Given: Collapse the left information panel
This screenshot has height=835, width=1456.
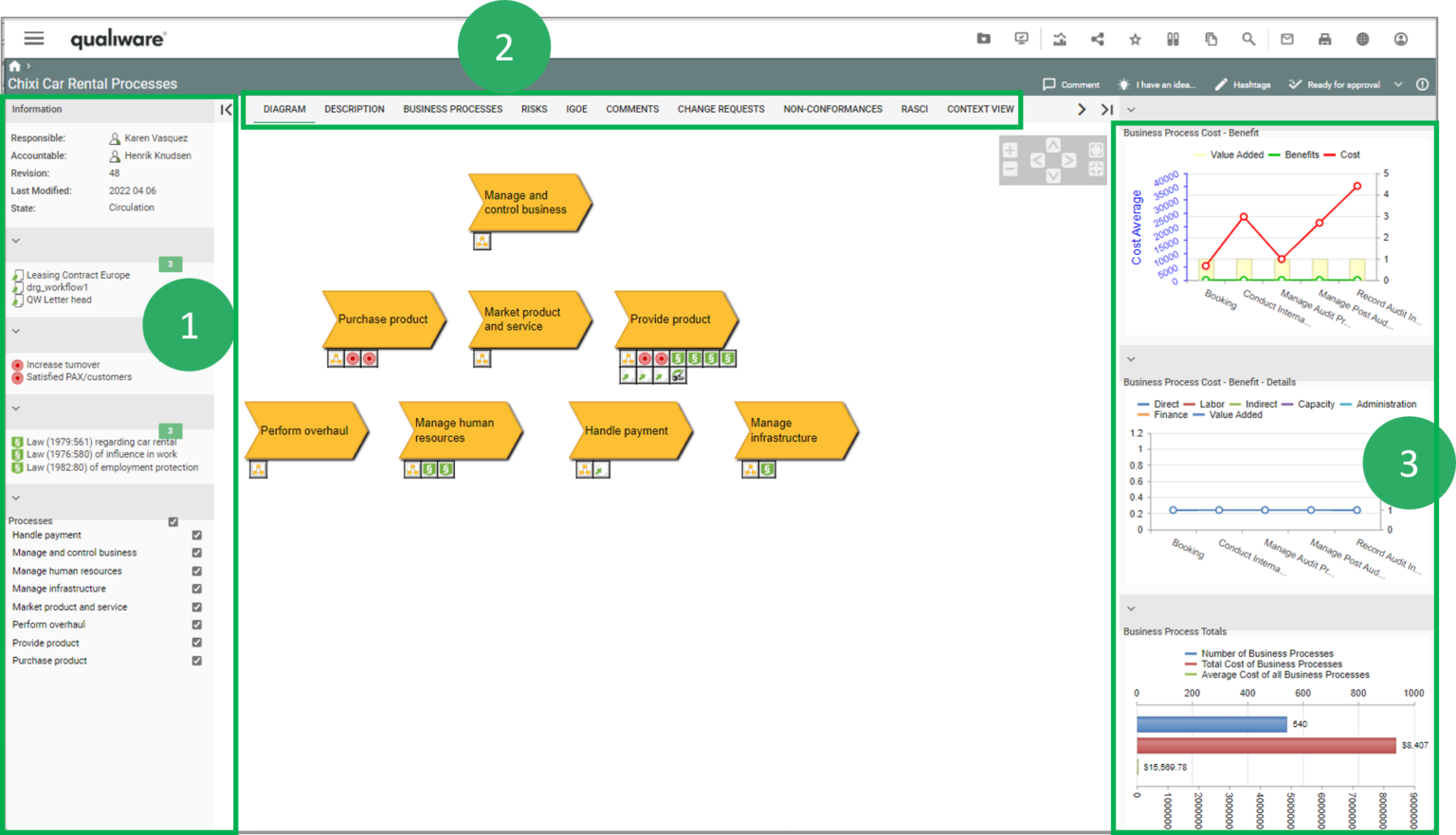Looking at the screenshot, I should click(226, 110).
